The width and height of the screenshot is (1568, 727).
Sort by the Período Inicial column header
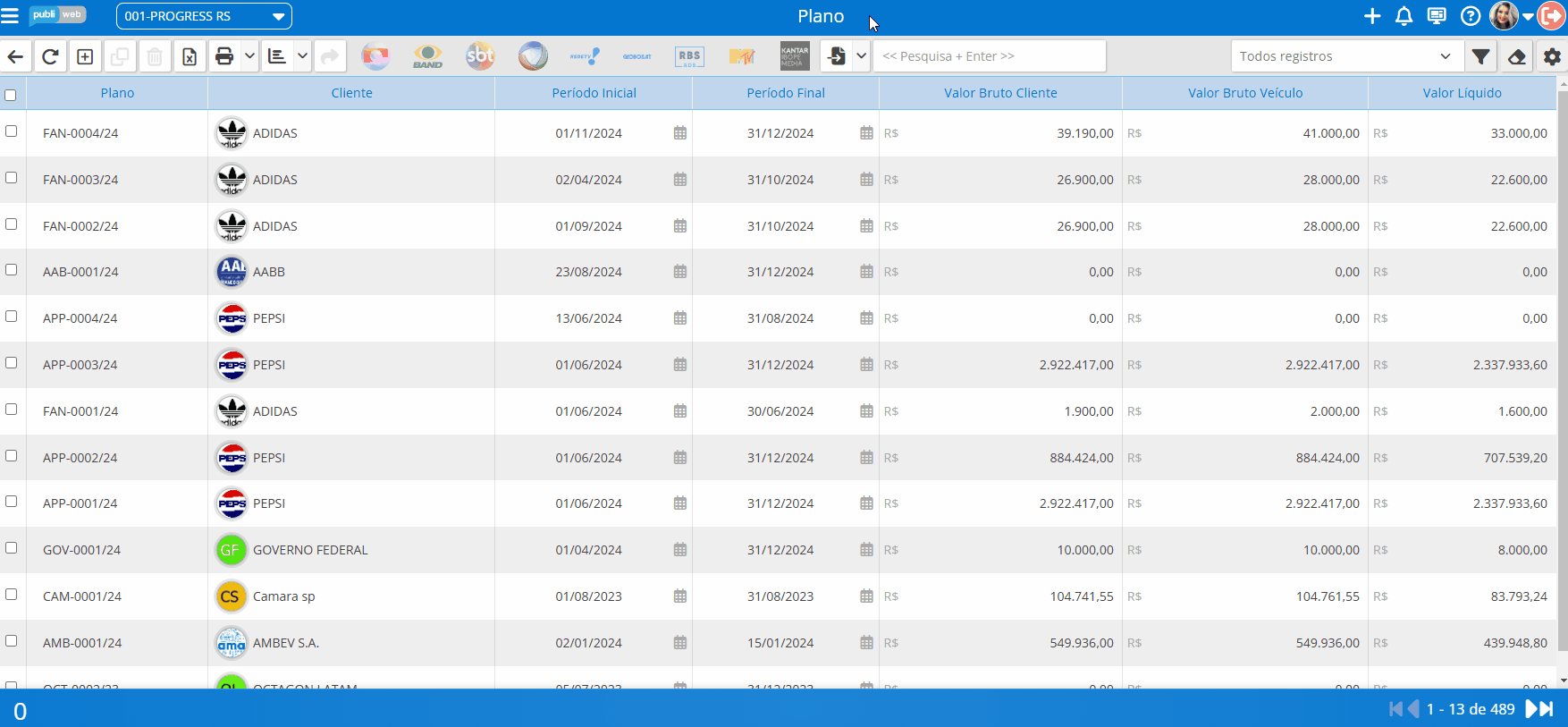(594, 93)
